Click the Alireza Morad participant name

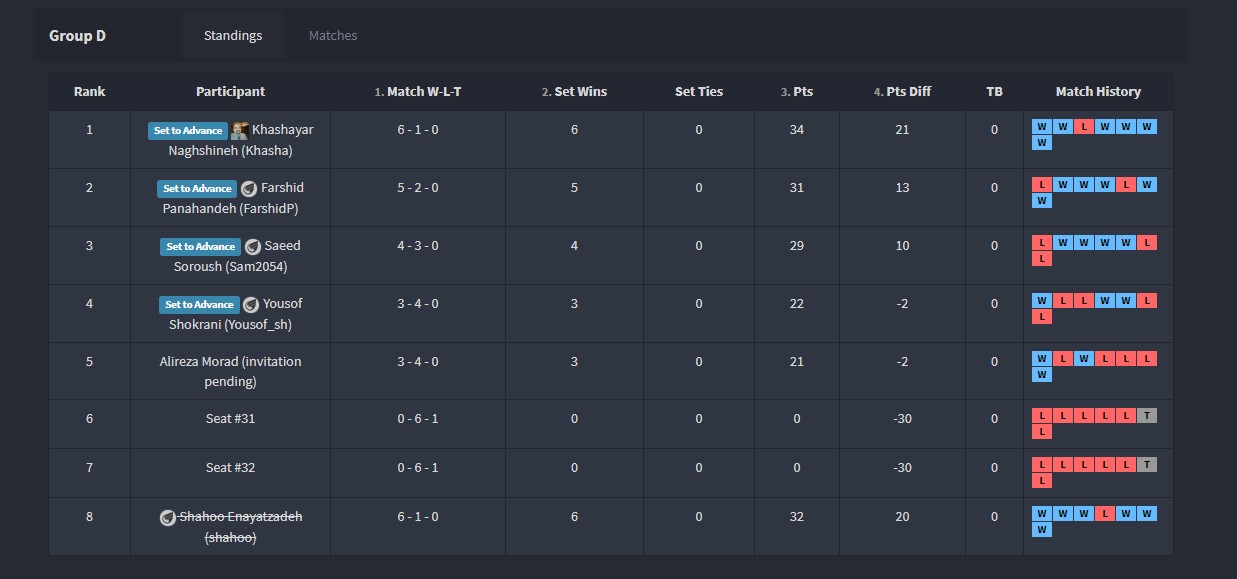point(230,371)
